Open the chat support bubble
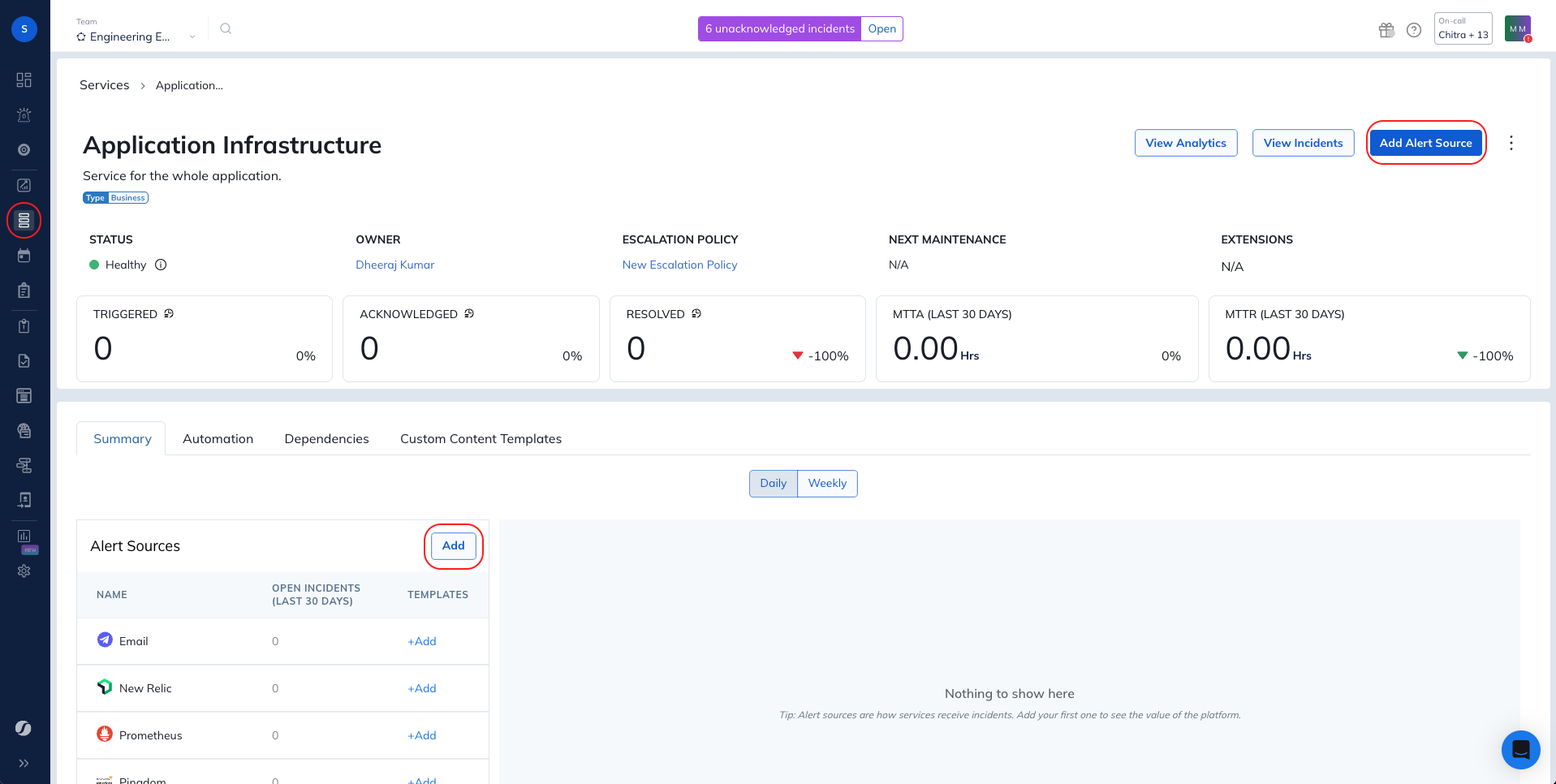The height and width of the screenshot is (784, 1556). pyautogui.click(x=1520, y=749)
